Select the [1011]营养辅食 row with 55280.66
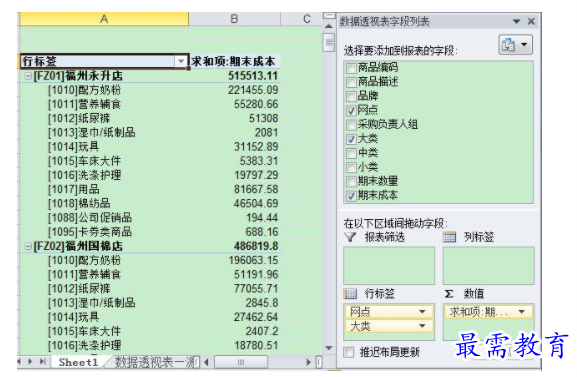The width and height of the screenshot is (577, 377). pyautogui.click(x=84, y=105)
